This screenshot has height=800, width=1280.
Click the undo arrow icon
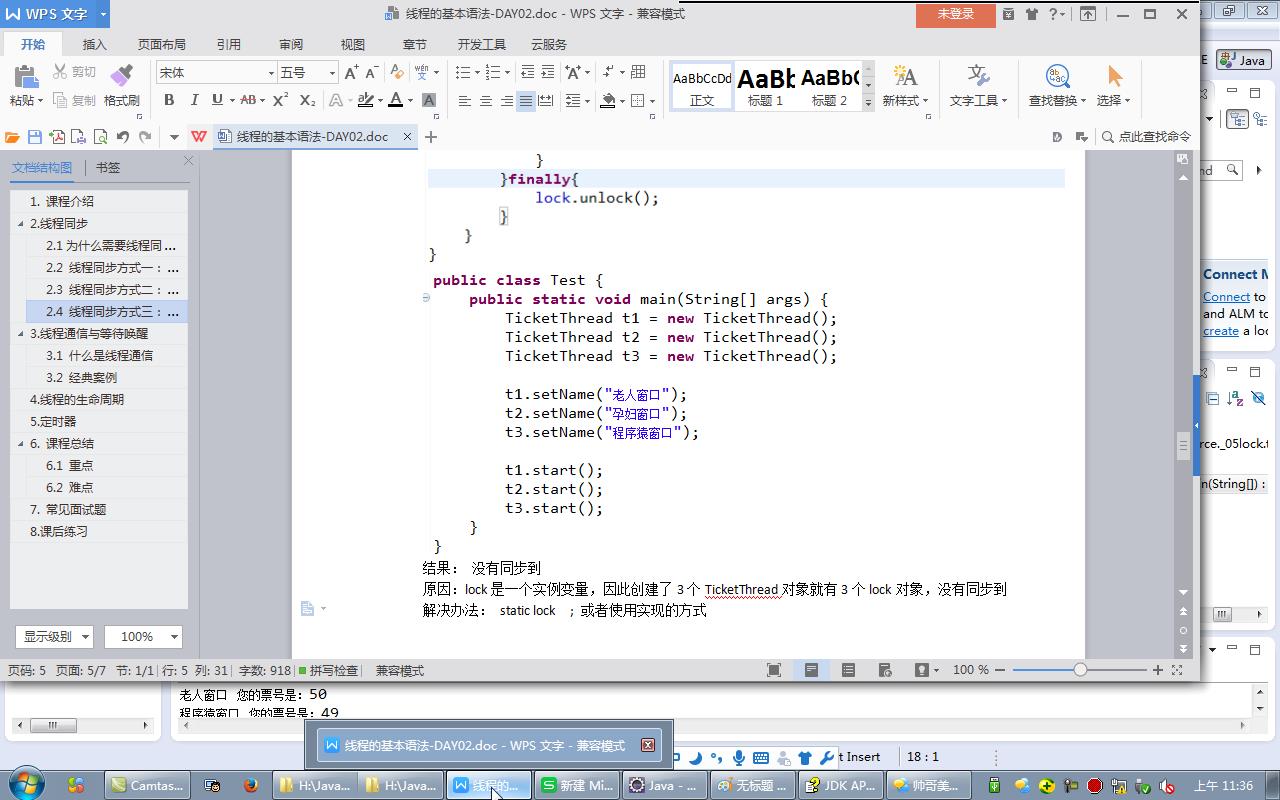[123, 137]
